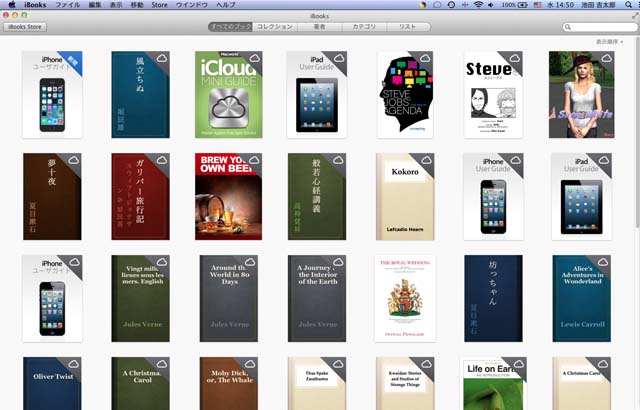Screen dimensions: 640x410
Task: Open the Snow White book cover
Action: 581,95
